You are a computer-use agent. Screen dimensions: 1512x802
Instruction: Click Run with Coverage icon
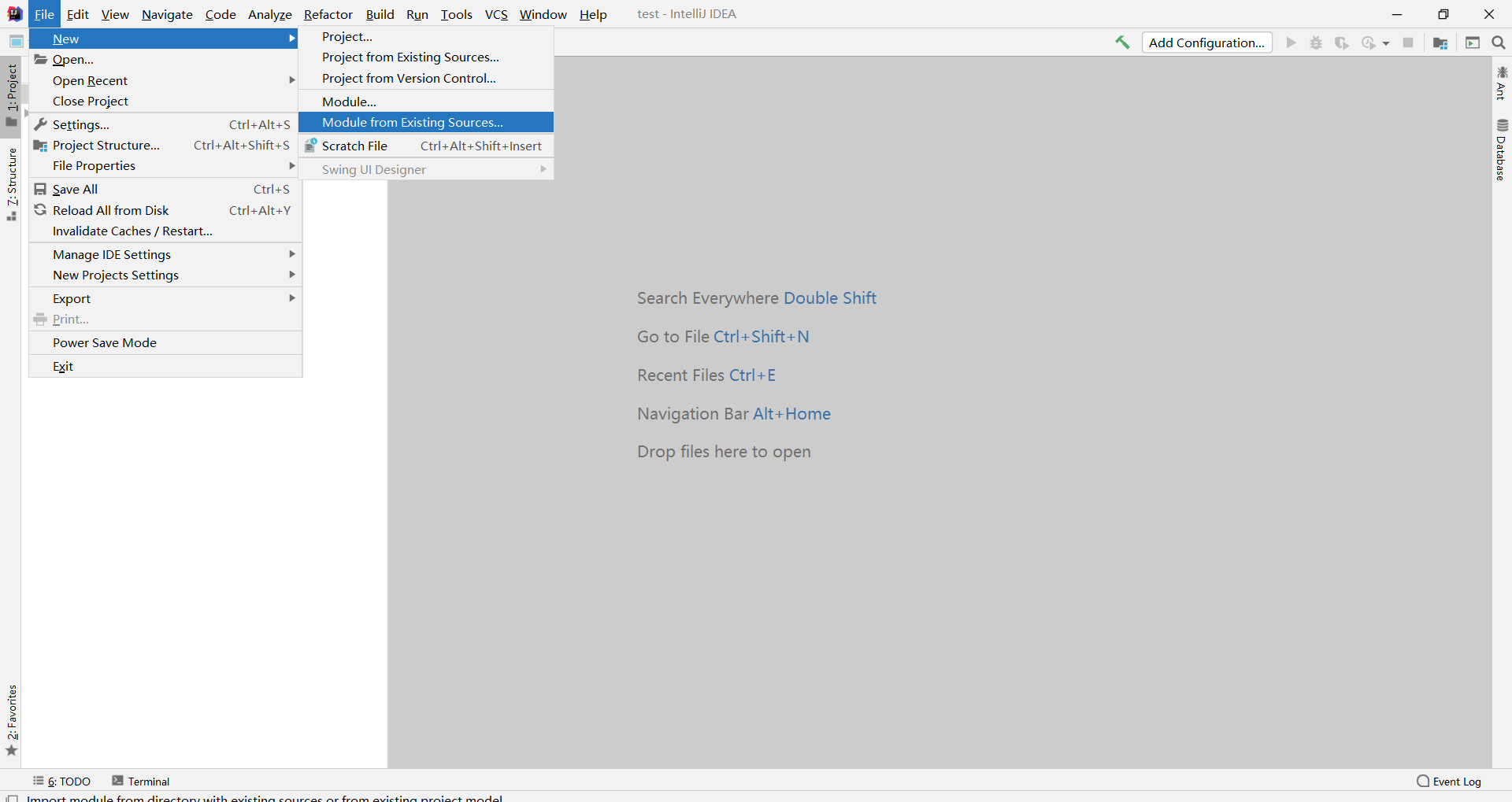coord(1342,43)
